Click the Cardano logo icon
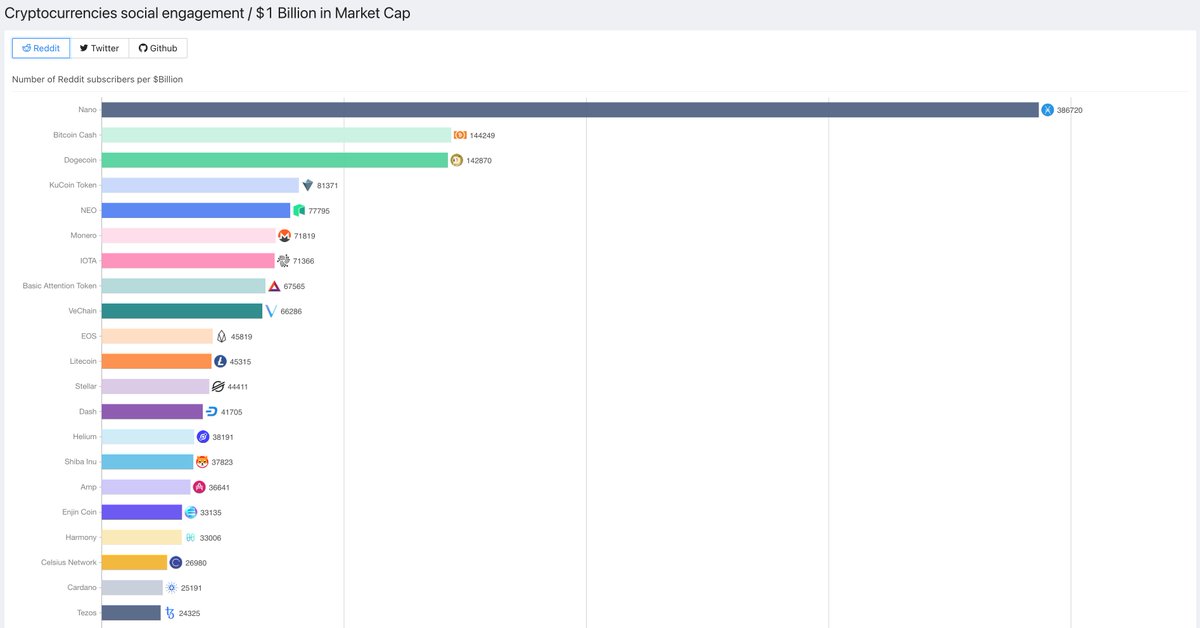This screenshot has height=628, width=1200. (171, 587)
